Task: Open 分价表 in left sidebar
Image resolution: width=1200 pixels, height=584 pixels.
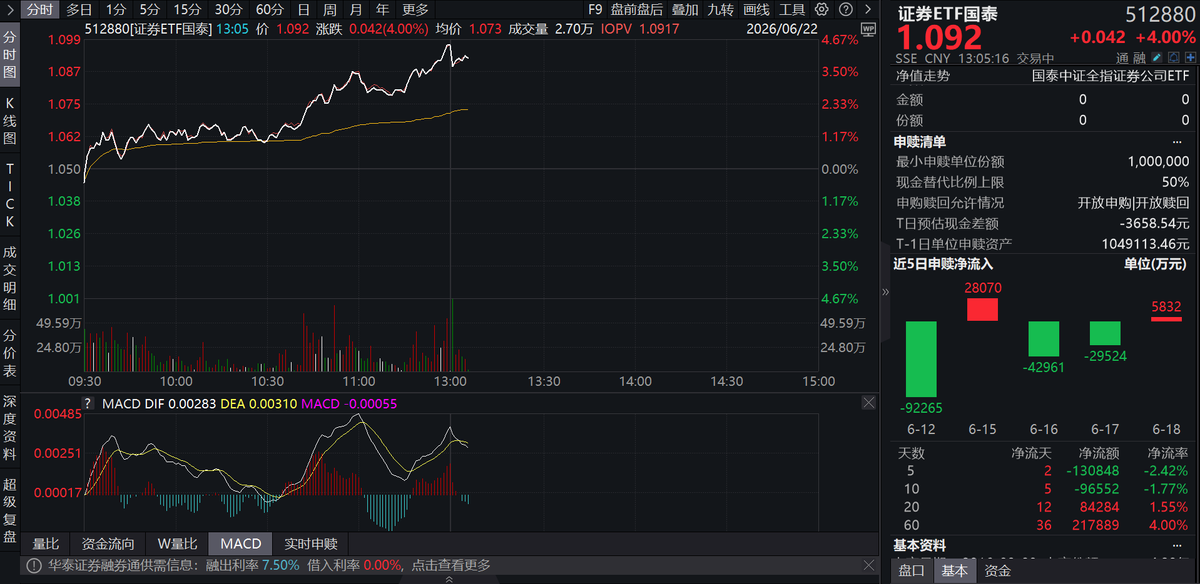Action: coord(10,352)
